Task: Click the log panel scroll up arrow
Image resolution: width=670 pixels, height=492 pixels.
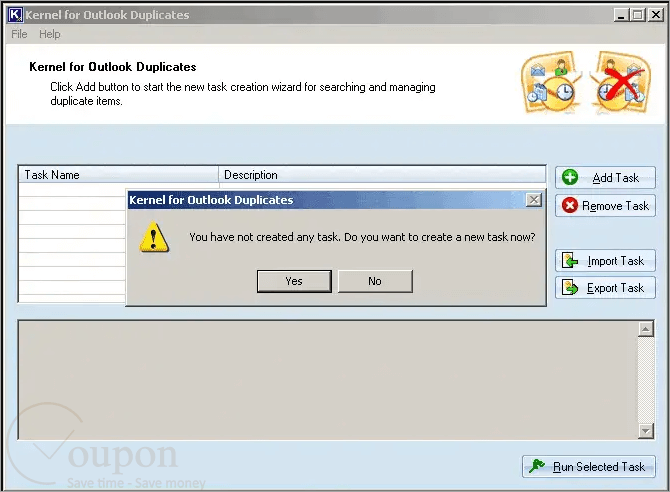Action: pyautogui.click(x=646, y=329)
